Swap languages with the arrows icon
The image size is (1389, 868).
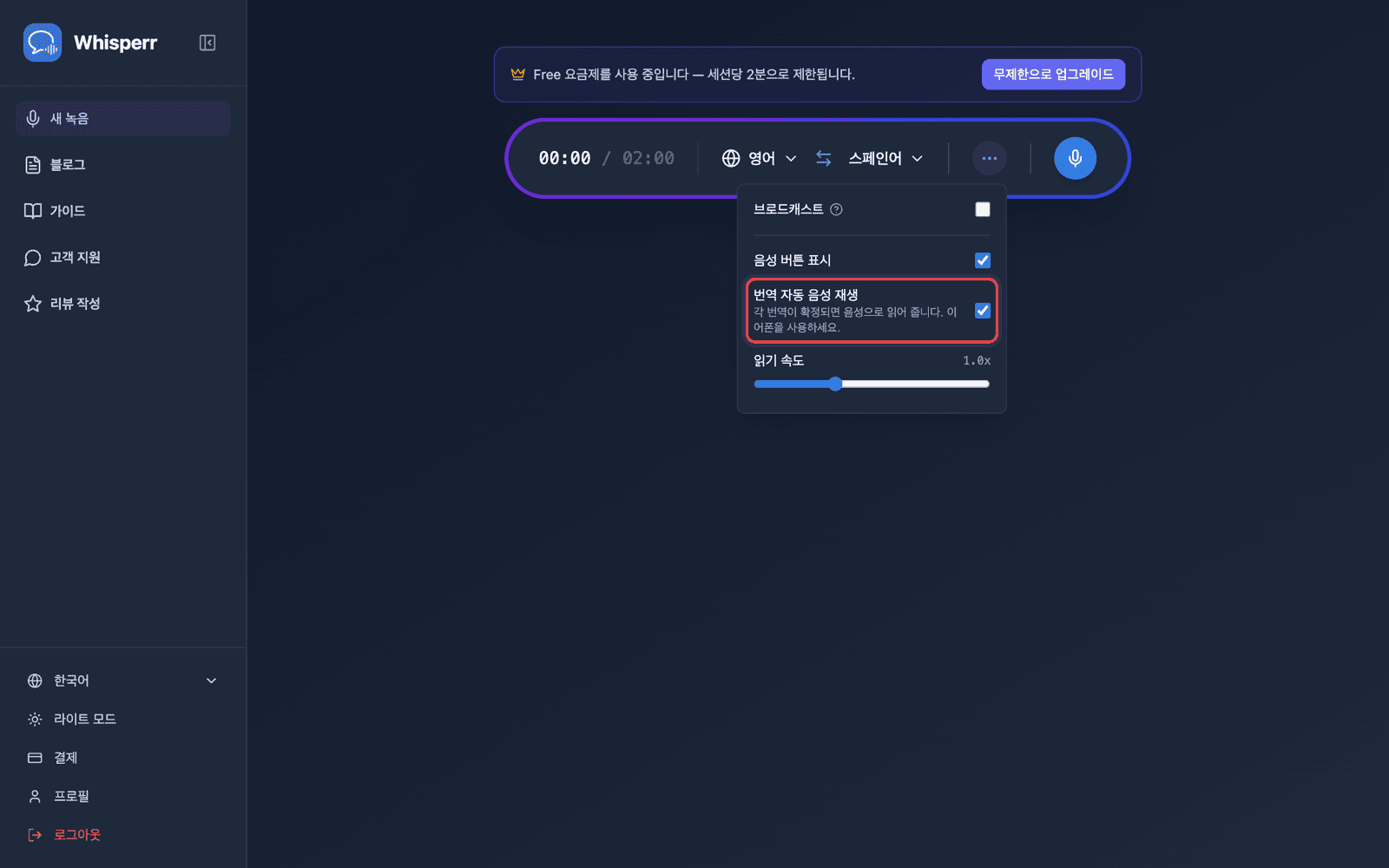(824, 158)
